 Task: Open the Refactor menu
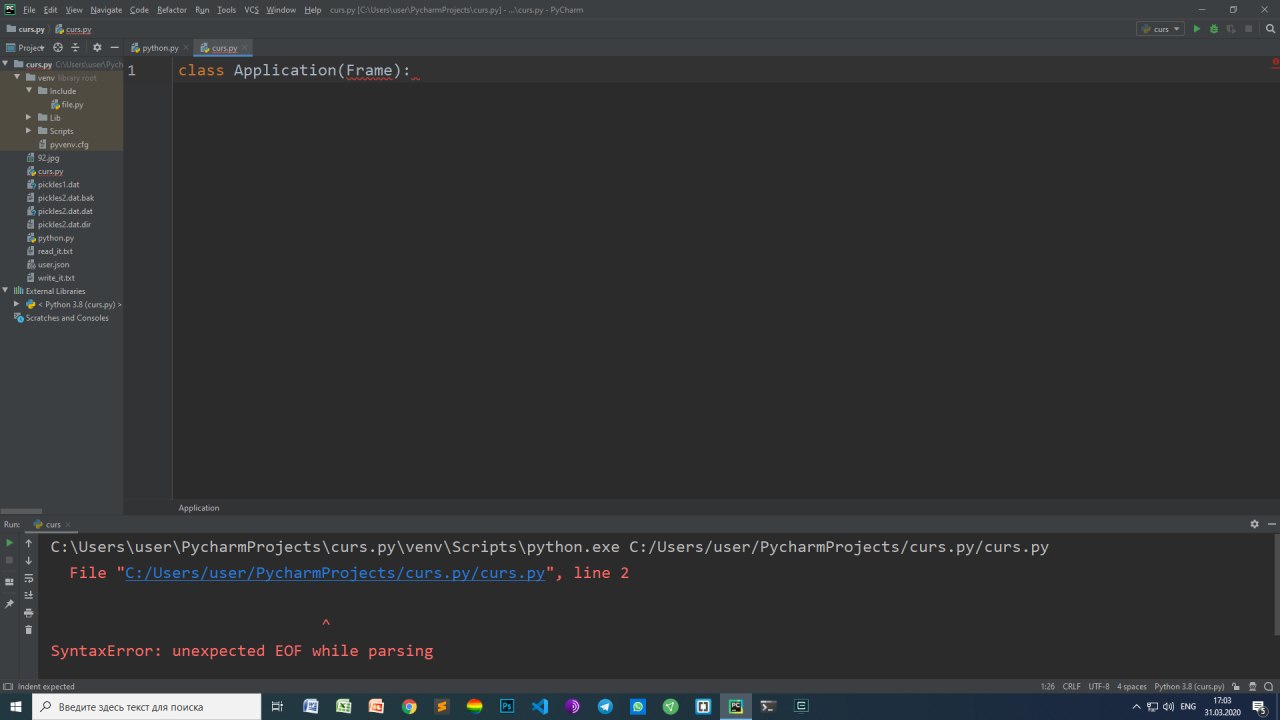[172, 10]
